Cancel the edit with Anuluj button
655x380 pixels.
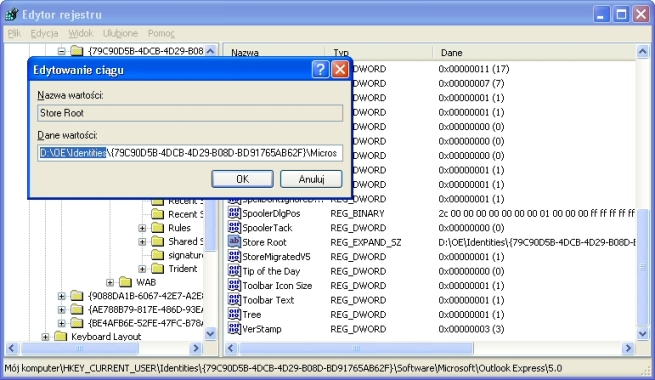[311, 179]
